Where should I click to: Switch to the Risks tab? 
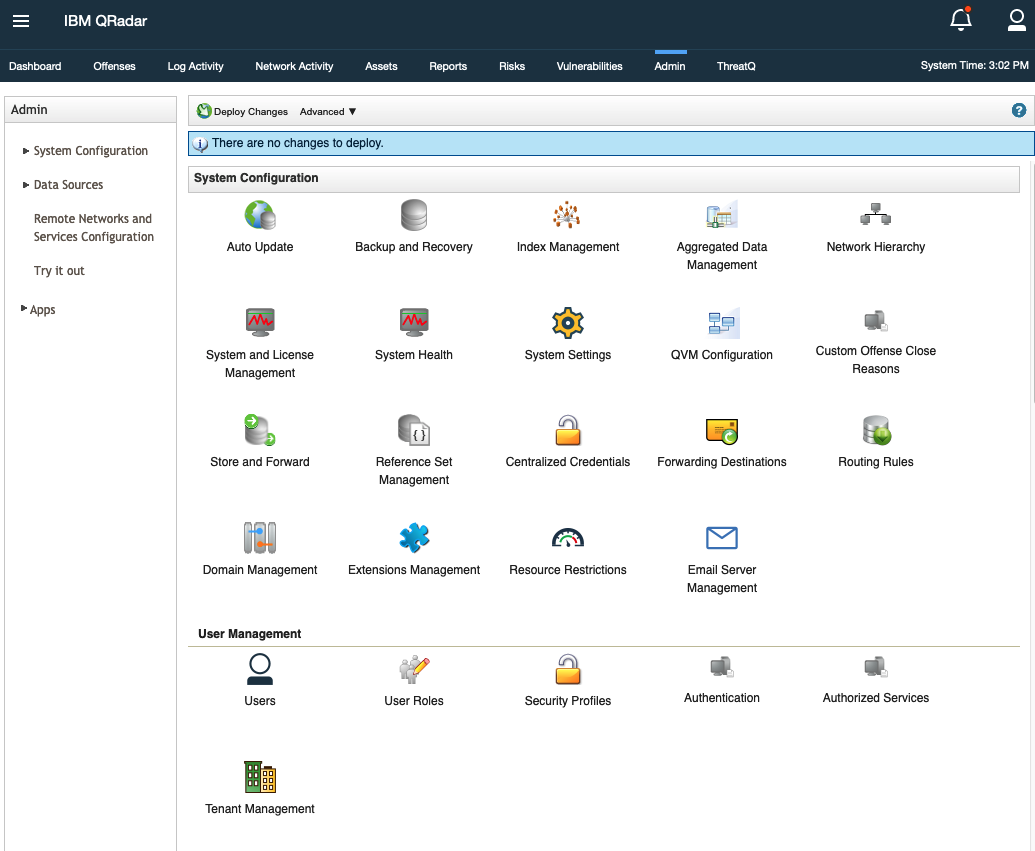coord(512,66)
